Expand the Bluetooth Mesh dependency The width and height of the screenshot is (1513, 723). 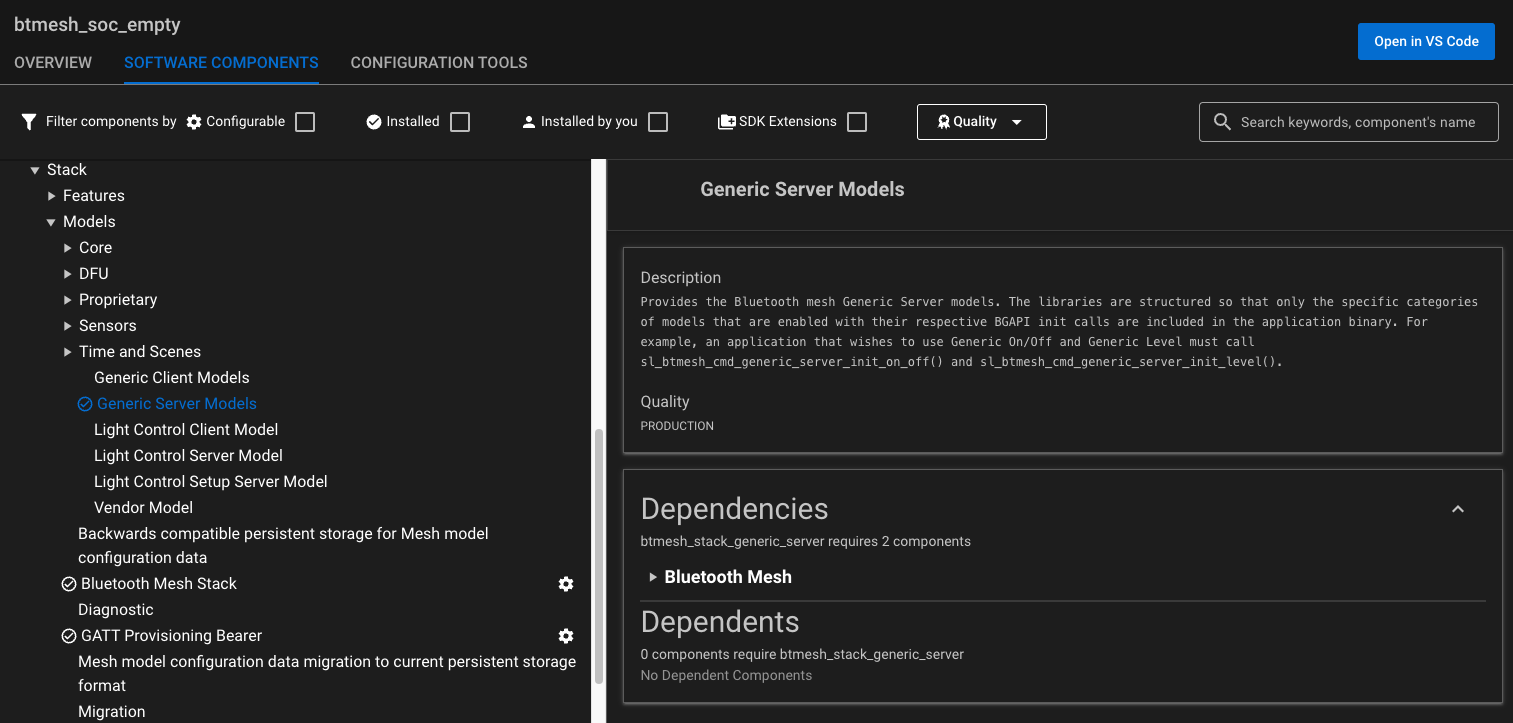(653, 577)
